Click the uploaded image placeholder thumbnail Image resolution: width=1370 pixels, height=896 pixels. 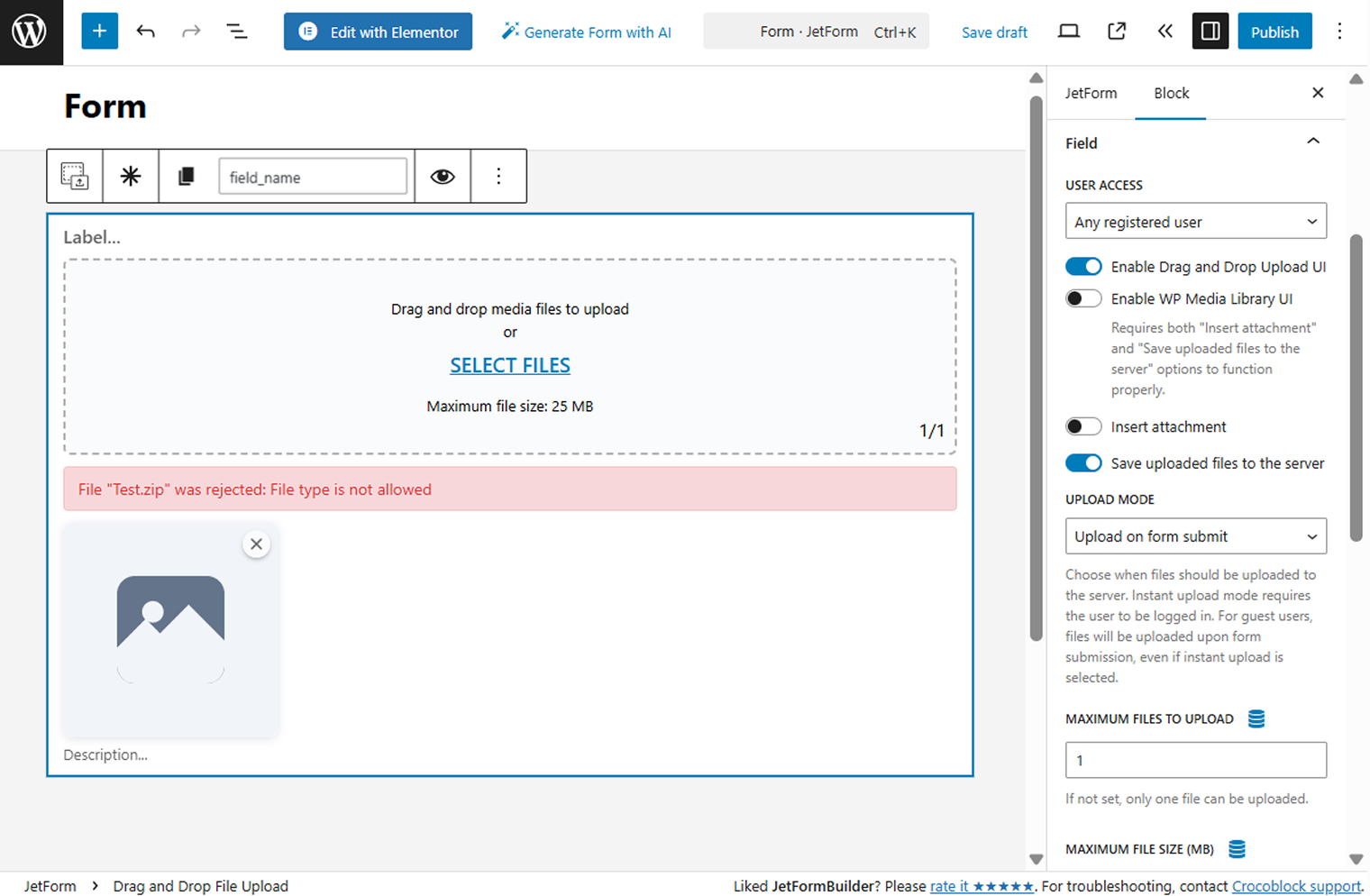point(170,629)
